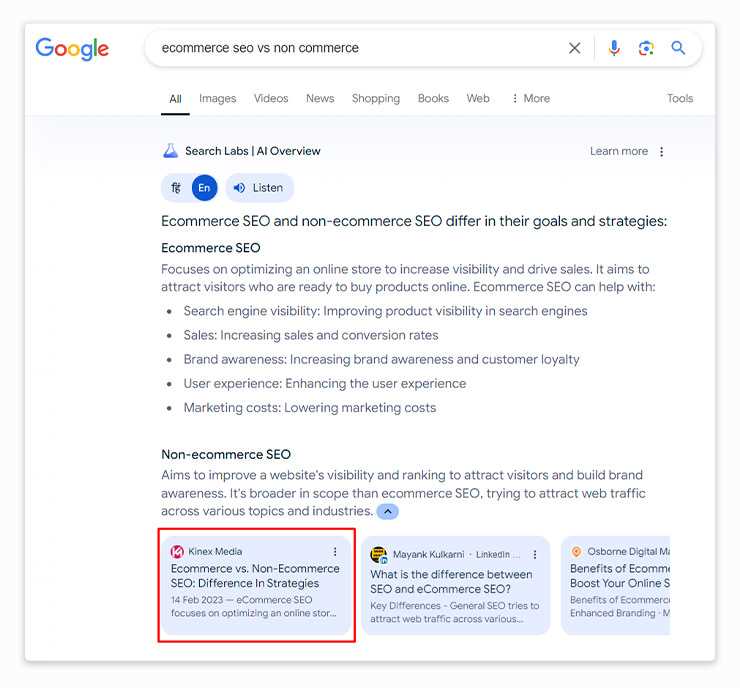Select the En language toggle

pyautogui.click(x=204, y=188)
